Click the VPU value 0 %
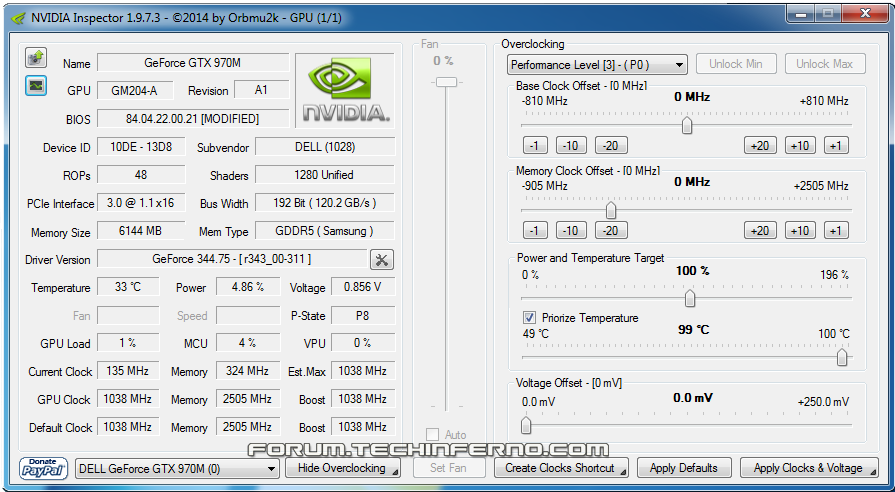The image size is (895, 492). (362, 342)
